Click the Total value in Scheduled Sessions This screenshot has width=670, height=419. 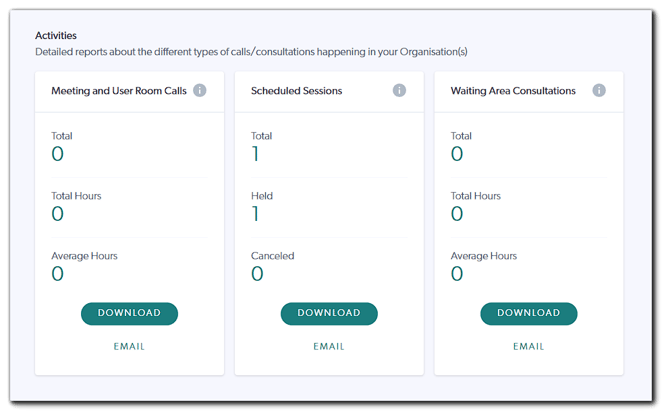pyautogui.click(x=257, y=154)
